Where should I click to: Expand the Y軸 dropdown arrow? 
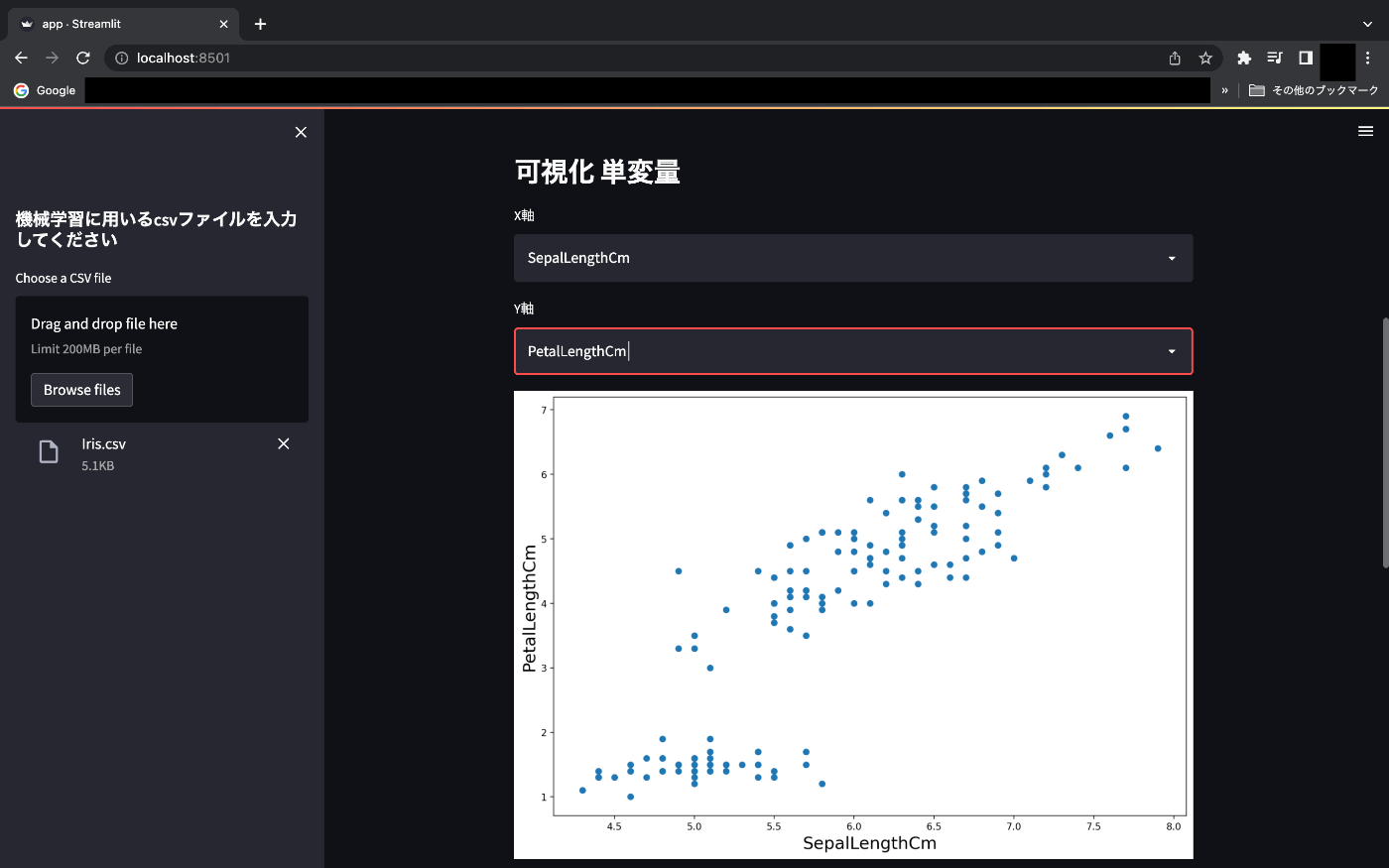[x=1172, y=352]
